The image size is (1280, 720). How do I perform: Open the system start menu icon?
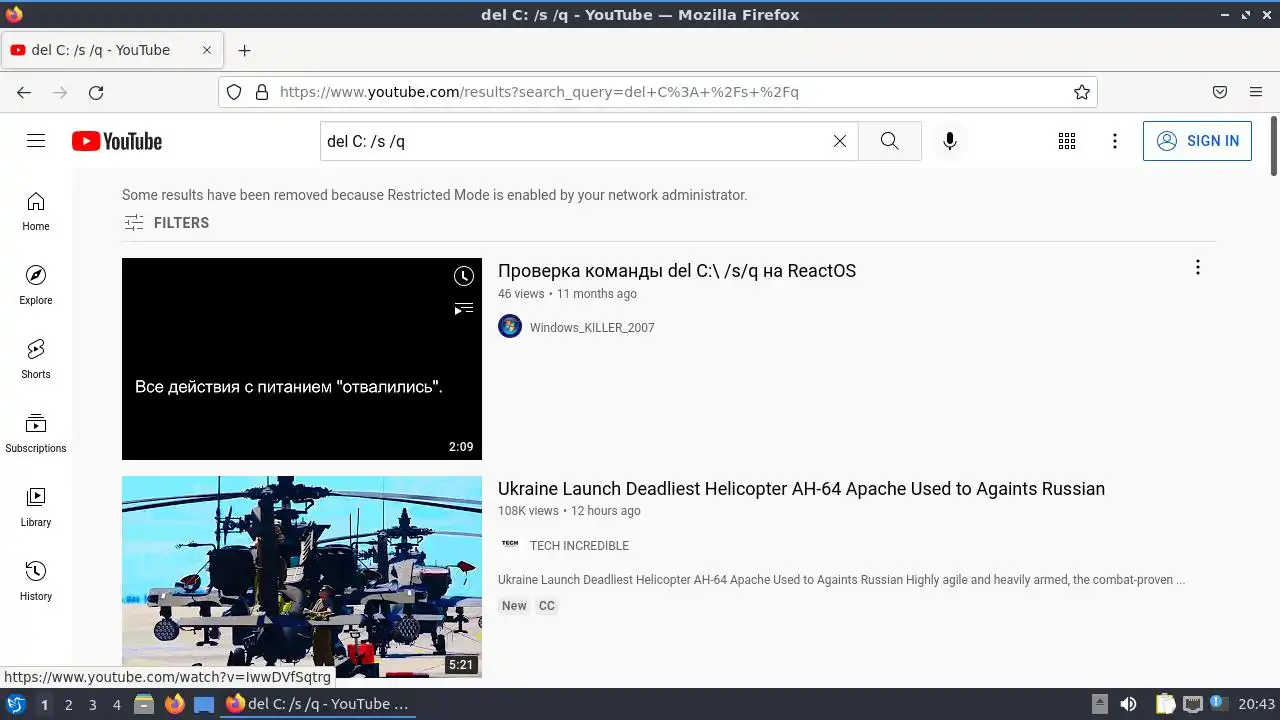(16, 704)
